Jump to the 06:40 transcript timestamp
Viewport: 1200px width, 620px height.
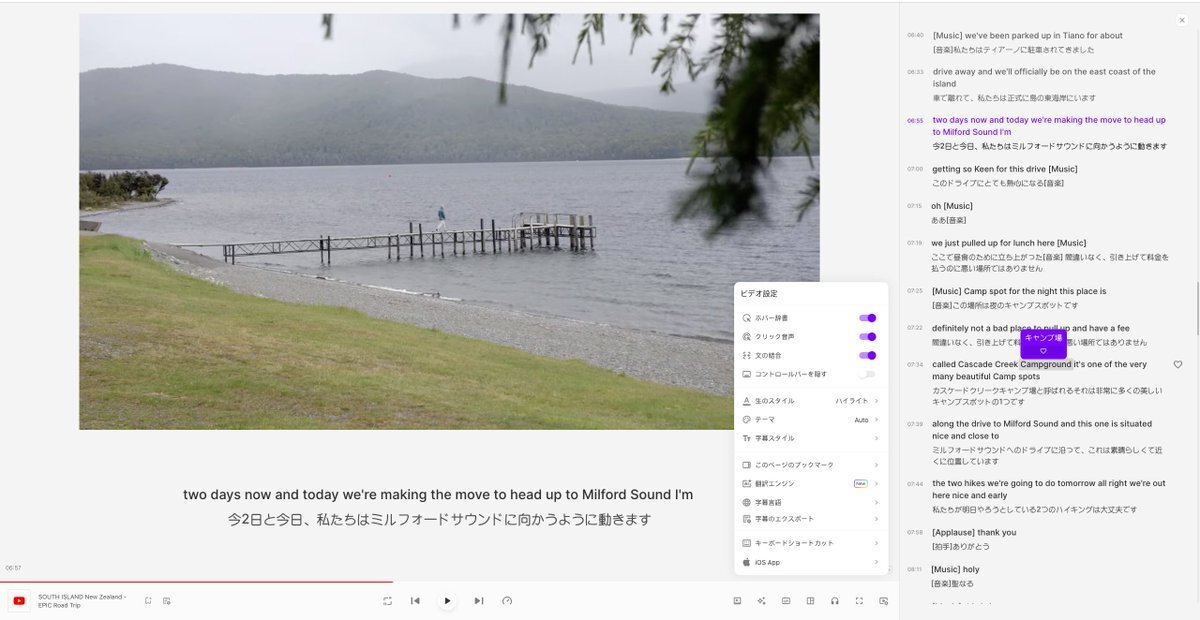click(915, 35)
